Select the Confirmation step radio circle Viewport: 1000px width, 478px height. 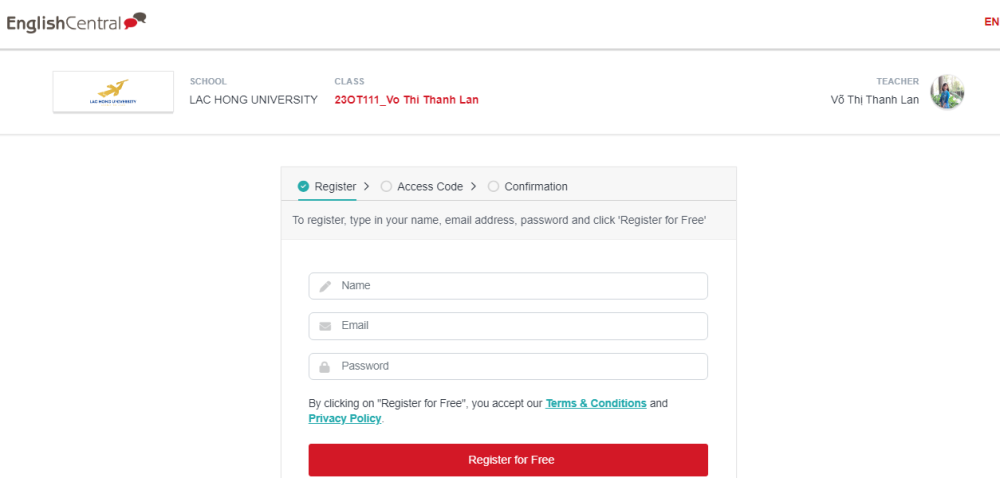[493, 187]
